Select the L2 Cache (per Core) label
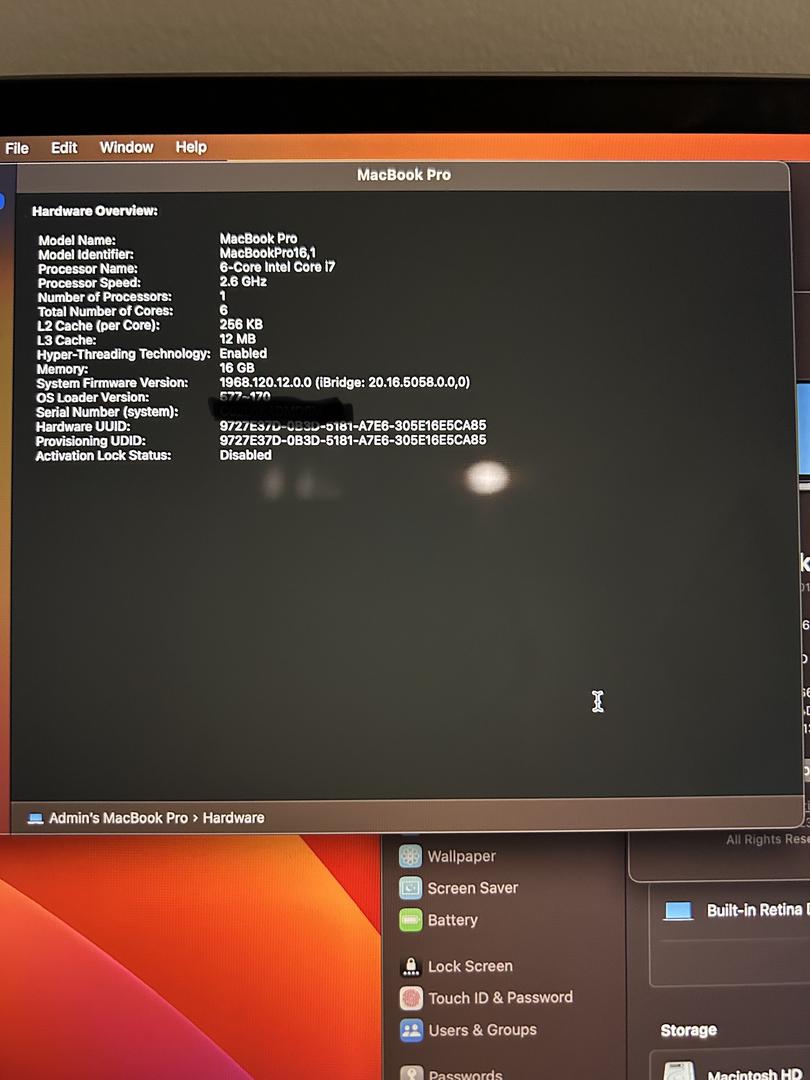 coord(98,326)
